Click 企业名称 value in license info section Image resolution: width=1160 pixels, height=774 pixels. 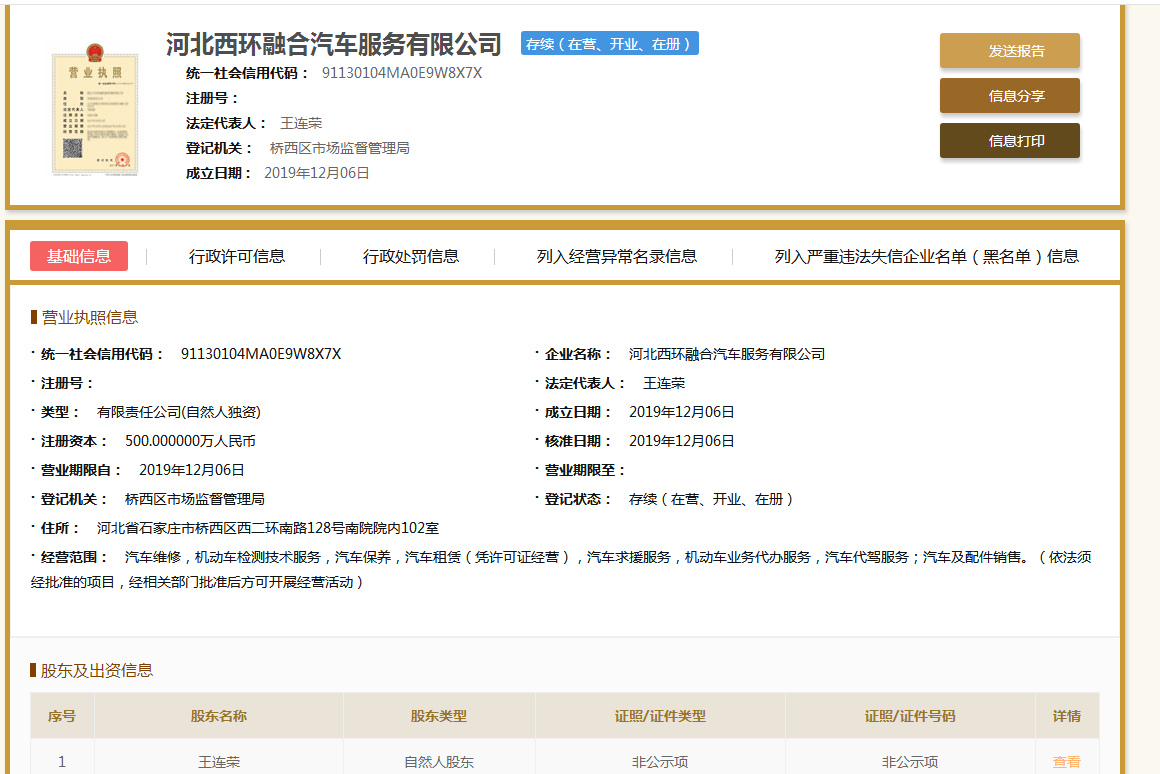(x=726, y=354)
